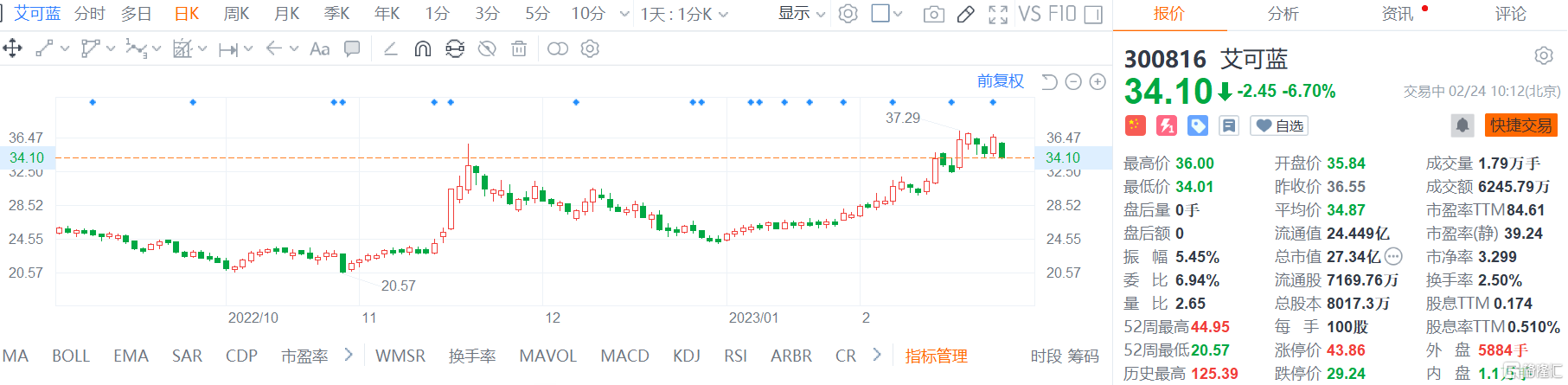Toggle the magnet snap mode

(423, 48)
